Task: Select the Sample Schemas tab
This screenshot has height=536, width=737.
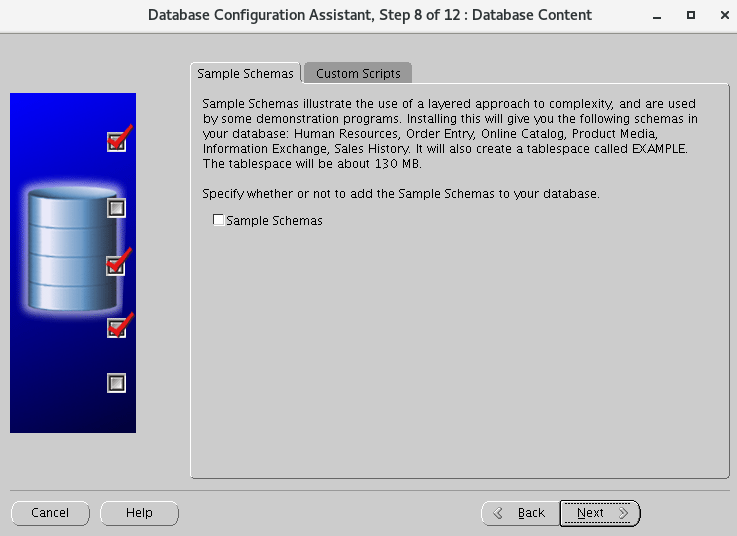Action: [245, 73]
